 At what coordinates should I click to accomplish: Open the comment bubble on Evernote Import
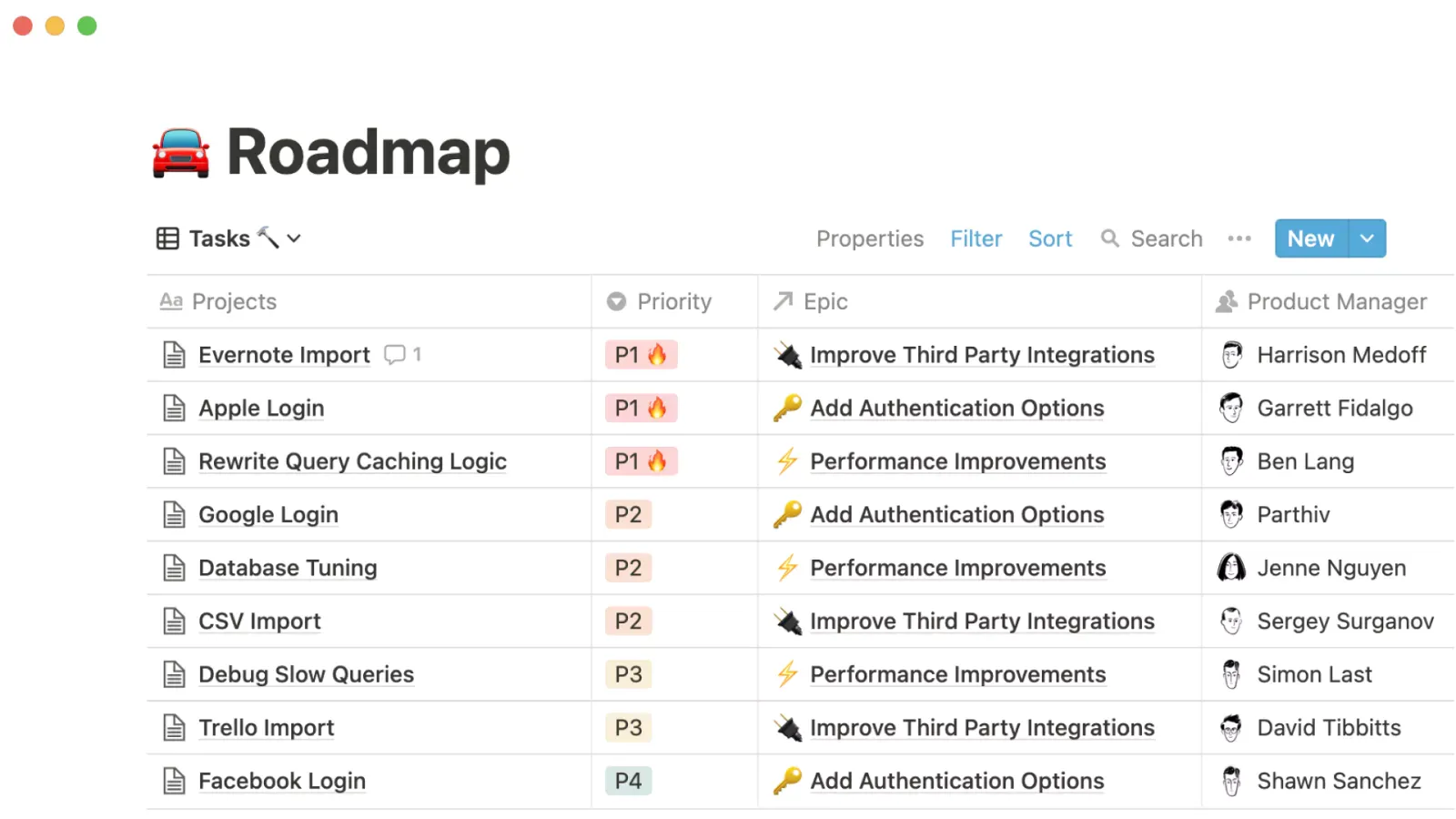393,355
